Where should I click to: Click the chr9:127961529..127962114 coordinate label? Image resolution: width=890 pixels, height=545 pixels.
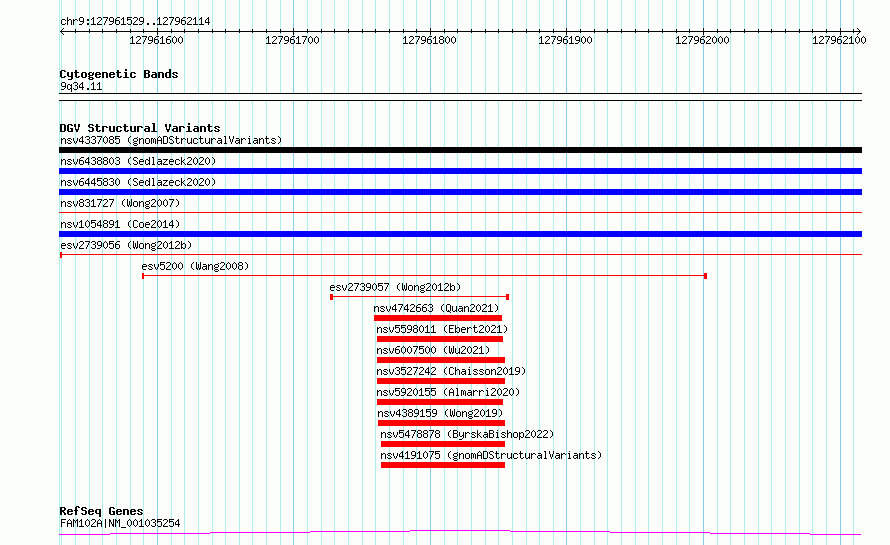pyautogui.click(x=135, y=22)
